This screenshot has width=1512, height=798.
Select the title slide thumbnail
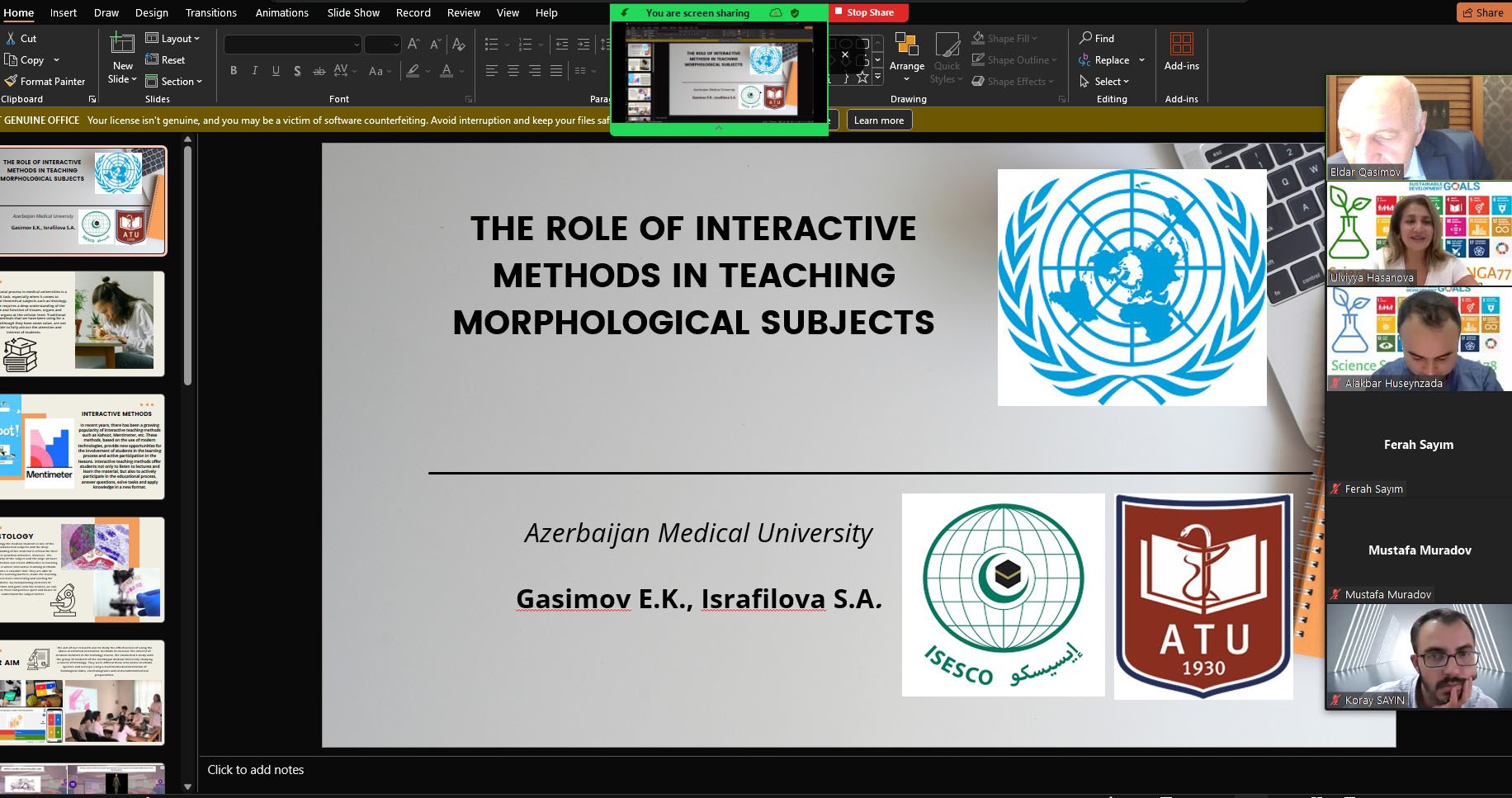[83, 201]
